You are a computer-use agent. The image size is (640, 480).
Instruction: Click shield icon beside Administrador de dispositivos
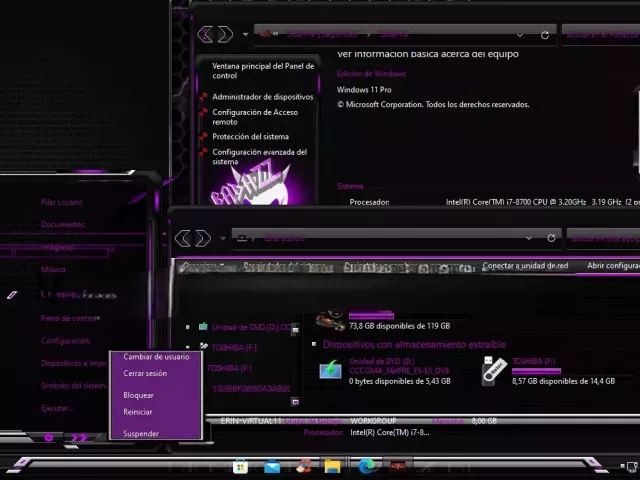203,97
